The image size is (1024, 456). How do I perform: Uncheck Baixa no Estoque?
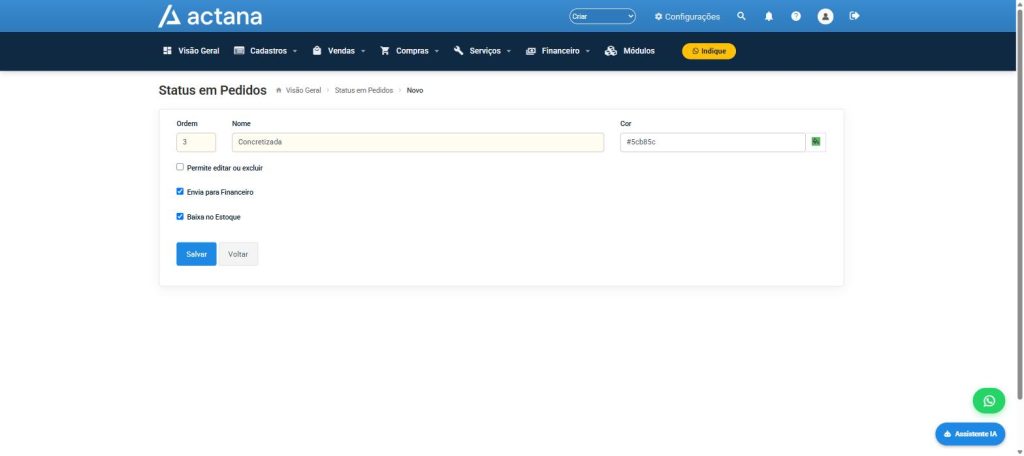(180, 216)
